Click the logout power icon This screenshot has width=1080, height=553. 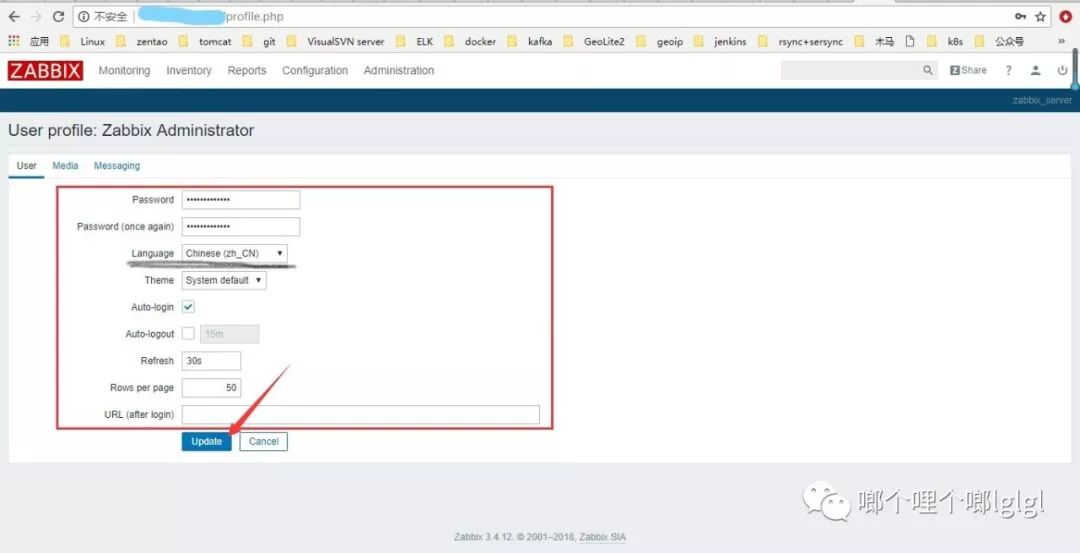tap(1062, 70)
